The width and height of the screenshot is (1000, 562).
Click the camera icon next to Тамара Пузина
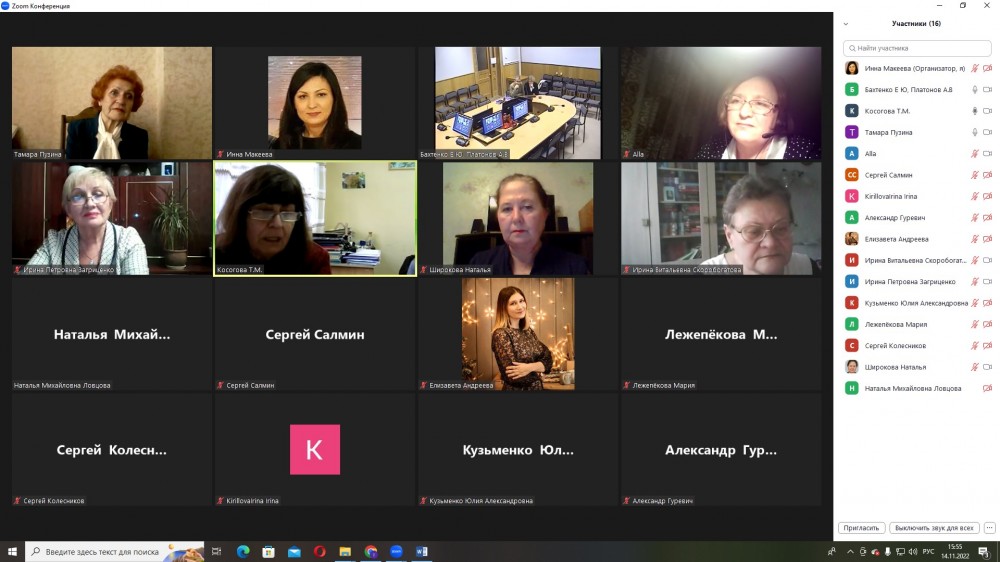click(987, 132)
